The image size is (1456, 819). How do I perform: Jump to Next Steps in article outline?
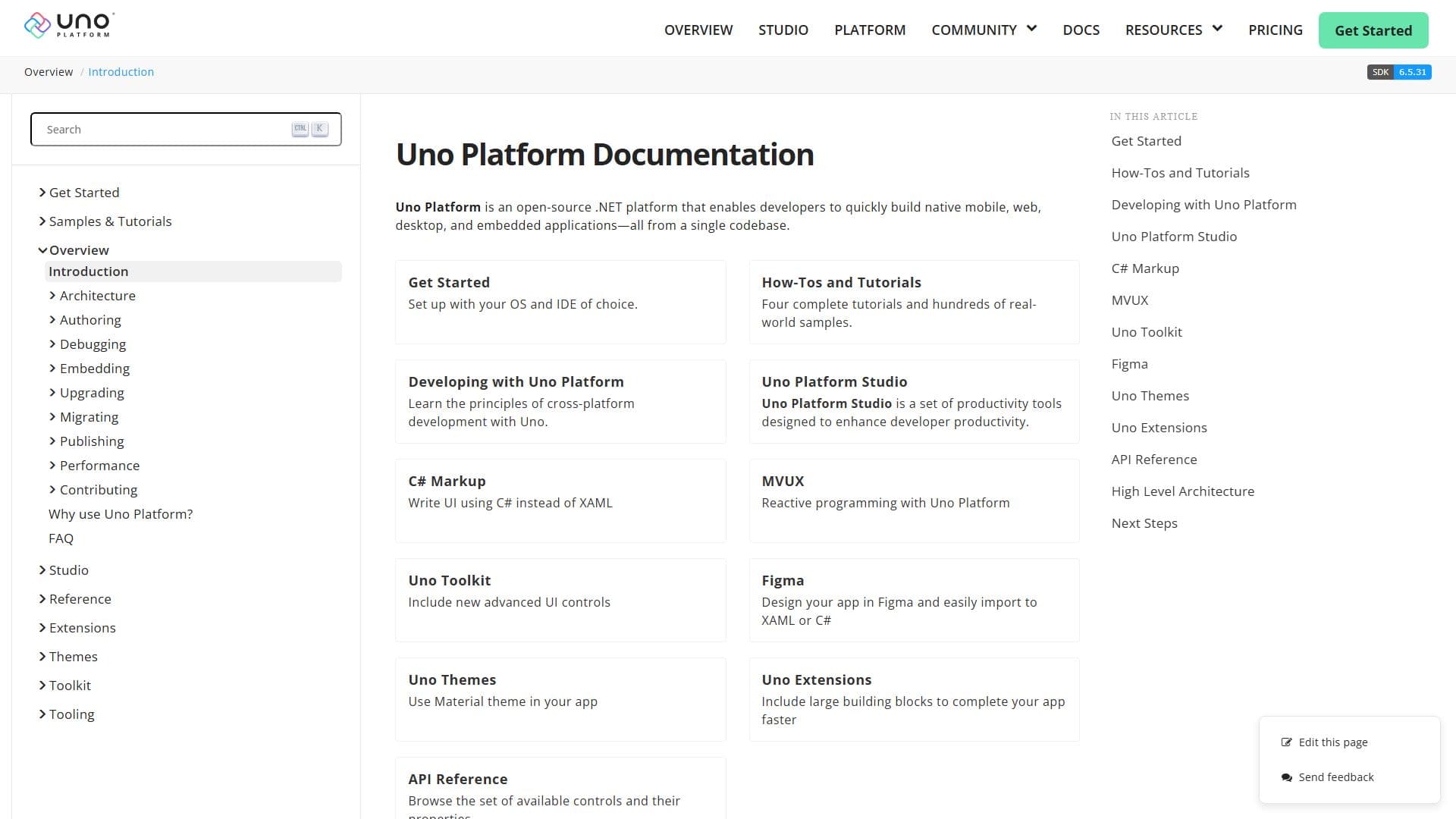[1144, 523]
